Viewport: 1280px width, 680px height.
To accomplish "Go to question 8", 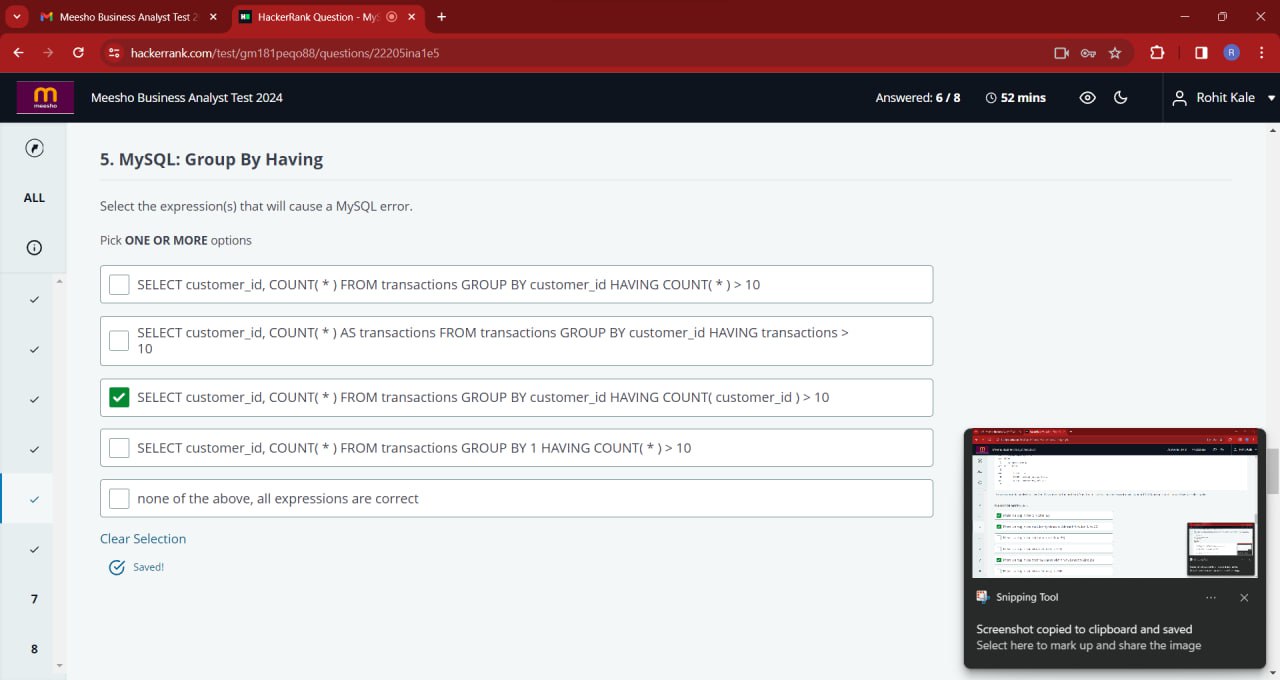I will click(34, 648).
